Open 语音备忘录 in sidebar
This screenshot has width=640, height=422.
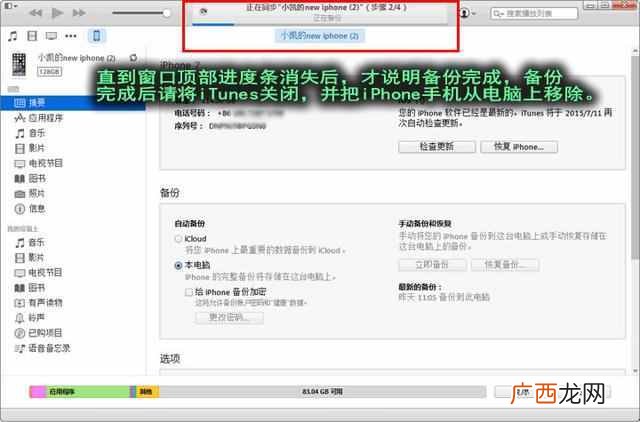[42, 348]
